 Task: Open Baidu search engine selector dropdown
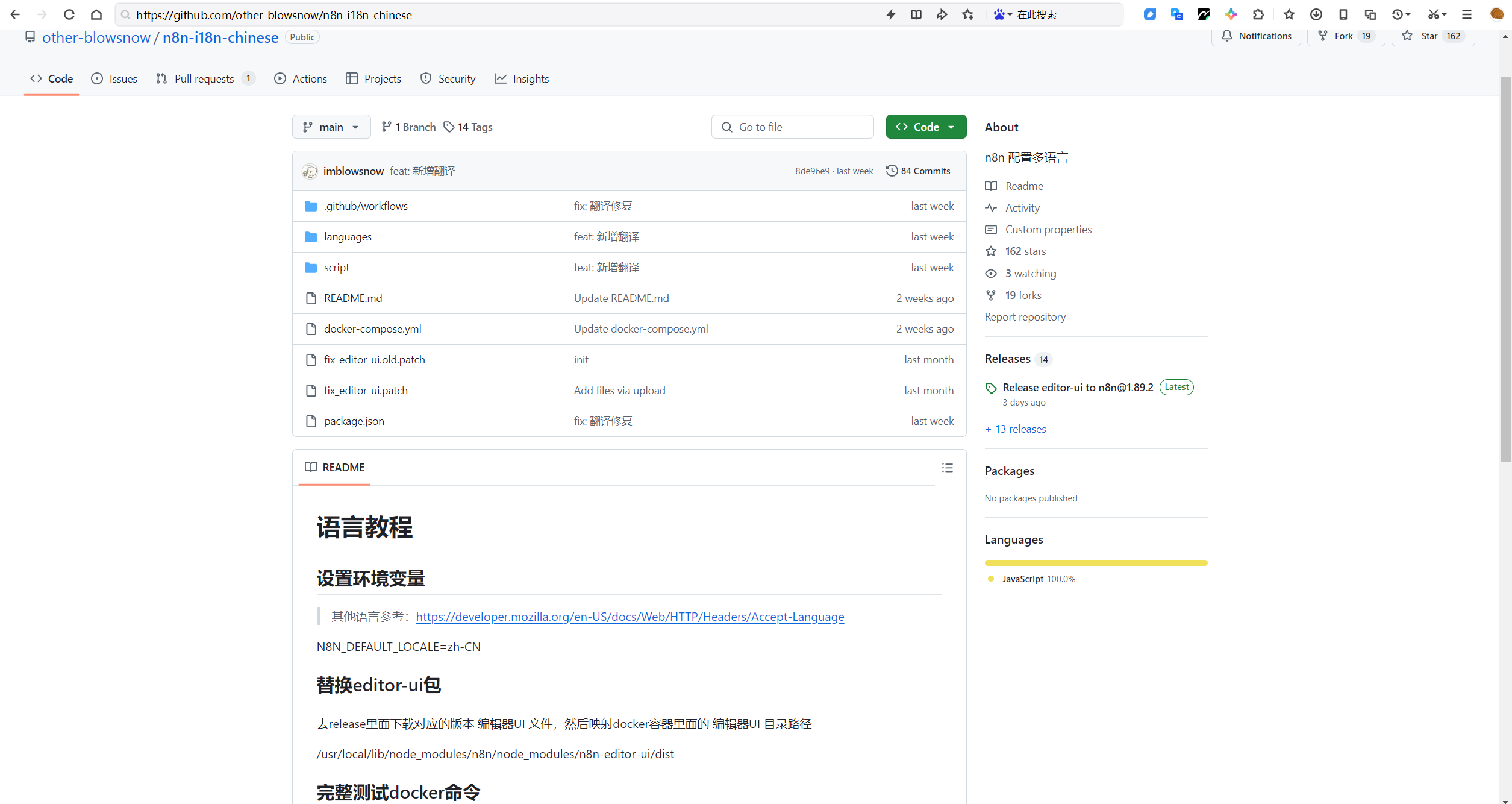(1002, 14)
